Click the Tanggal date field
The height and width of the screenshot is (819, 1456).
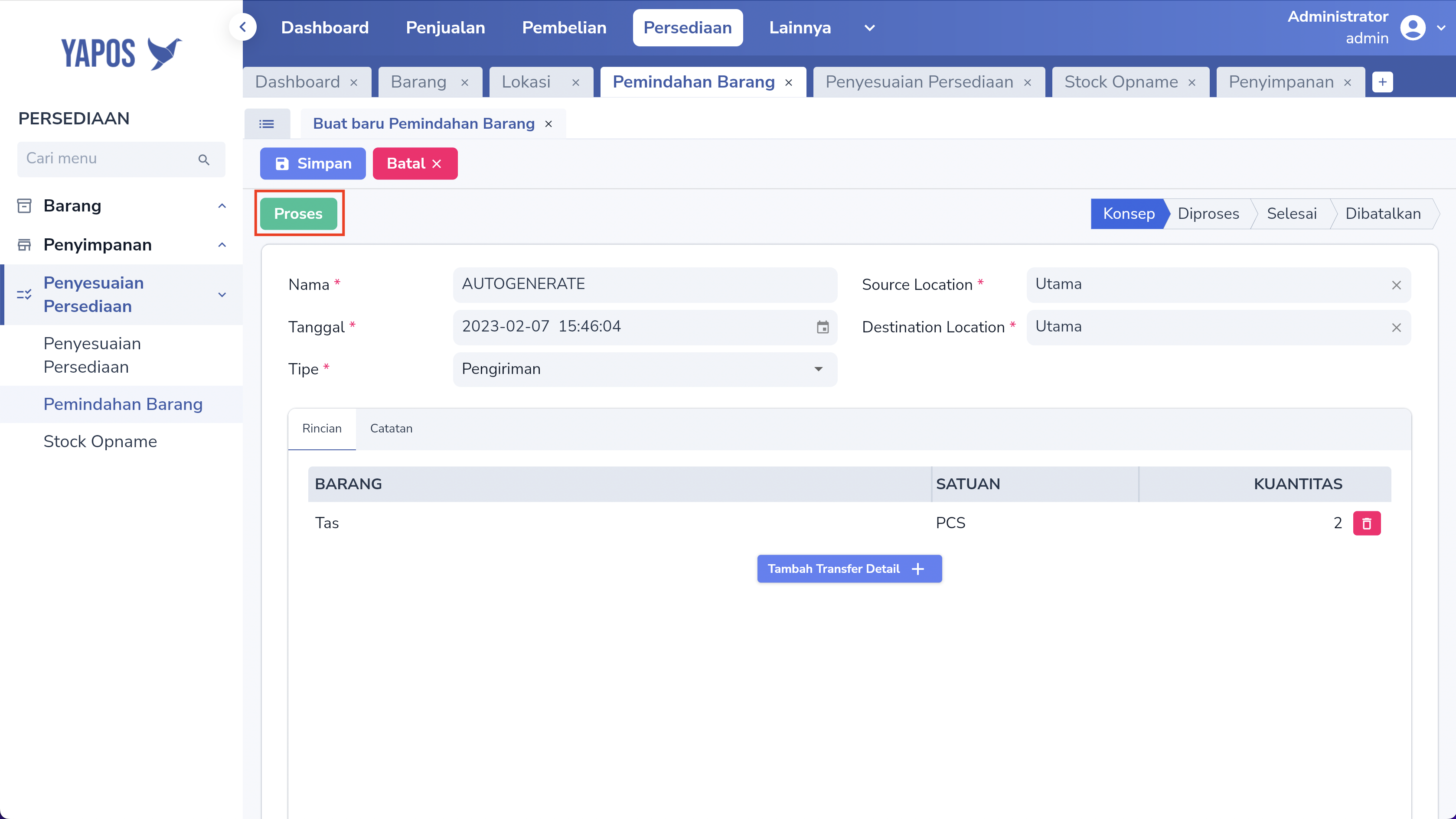645,327
